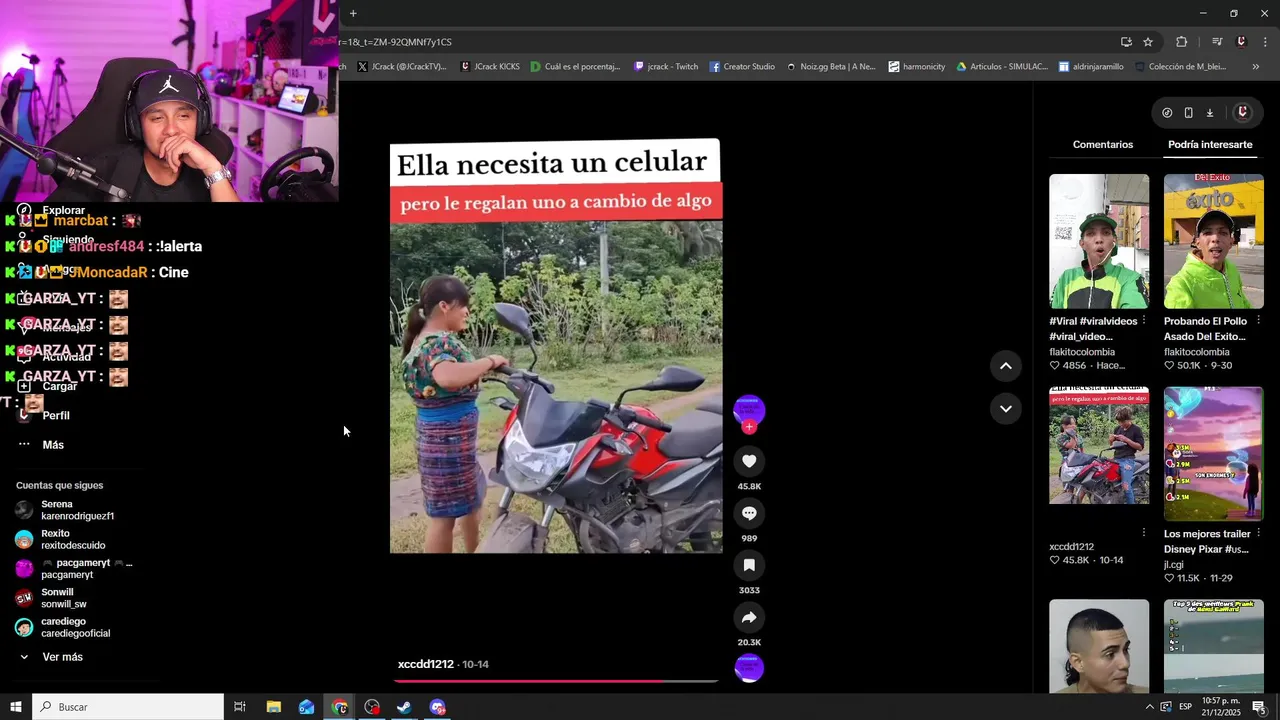Bookmark this page with the star icon

(x=1148, y=42)
